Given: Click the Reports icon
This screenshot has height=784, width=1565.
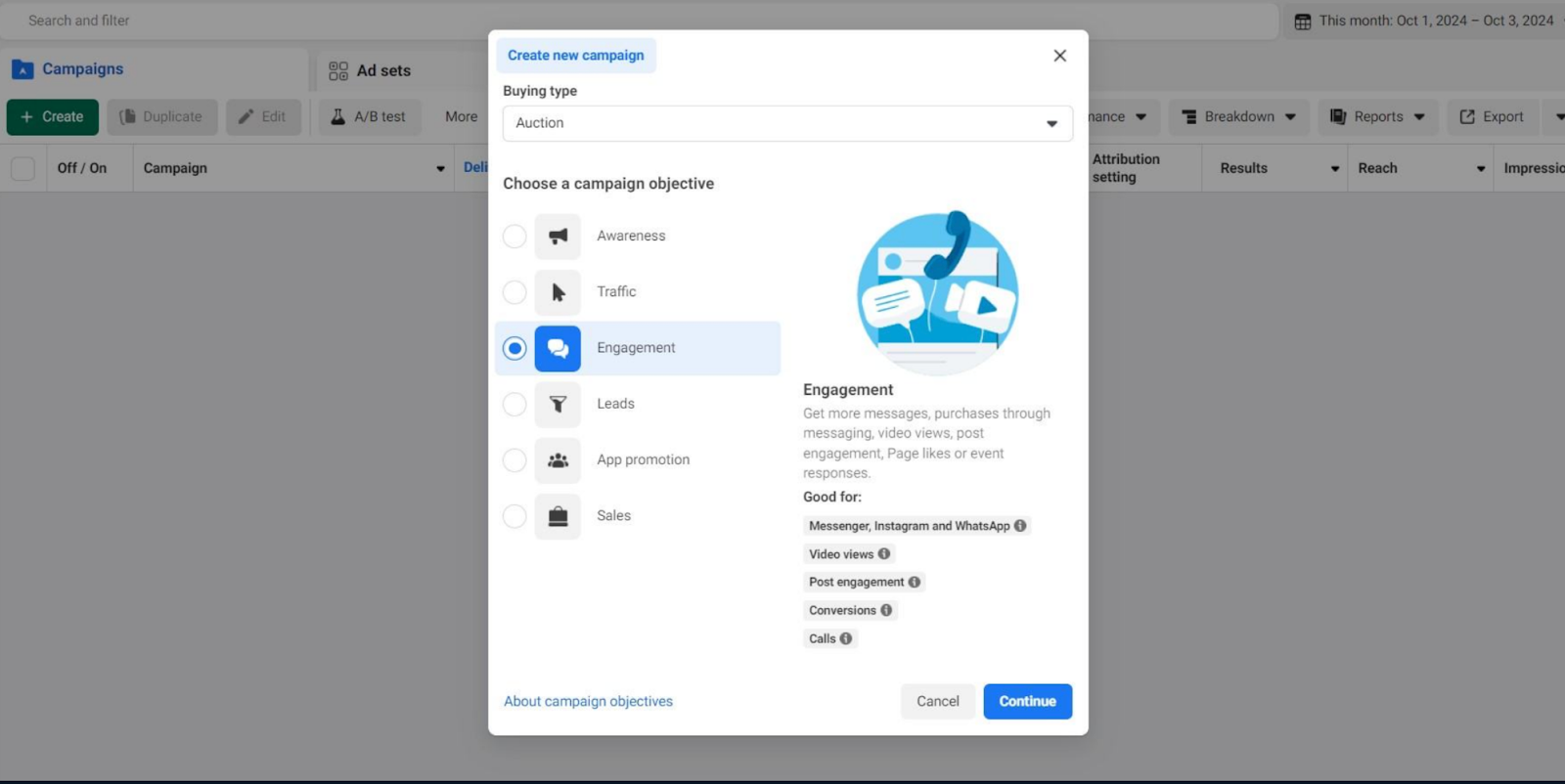Looking at the screenshot, I should click(1338, 116).
